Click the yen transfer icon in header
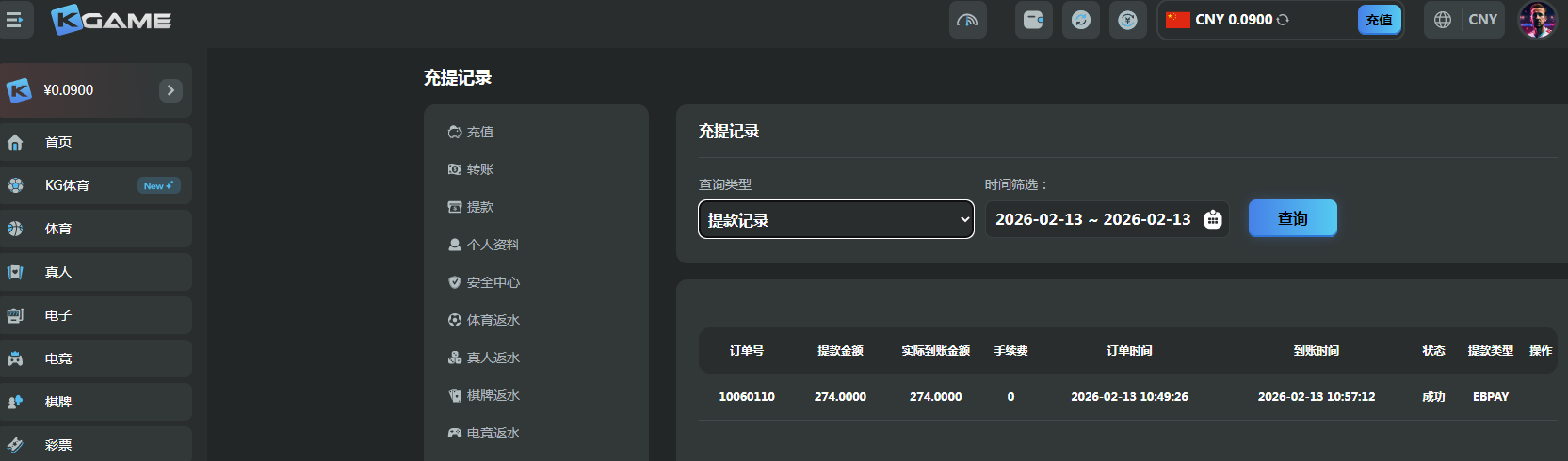This screenshot has width=1568, height=461. coord(1127,20)
